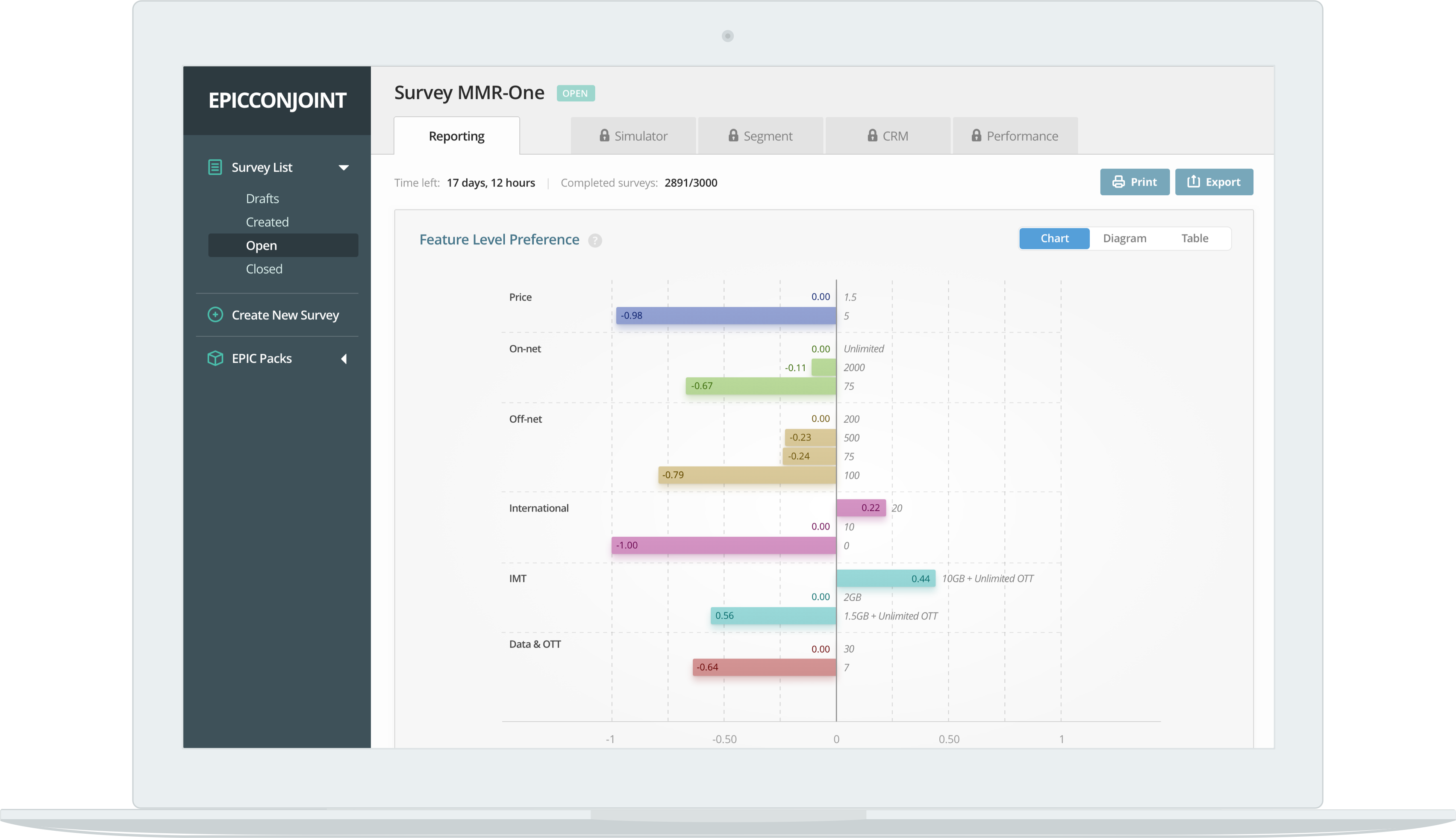Viewport: 1456px width, 838px height.
Task: Switch view to Table mode
Action: click(1195, 238)
